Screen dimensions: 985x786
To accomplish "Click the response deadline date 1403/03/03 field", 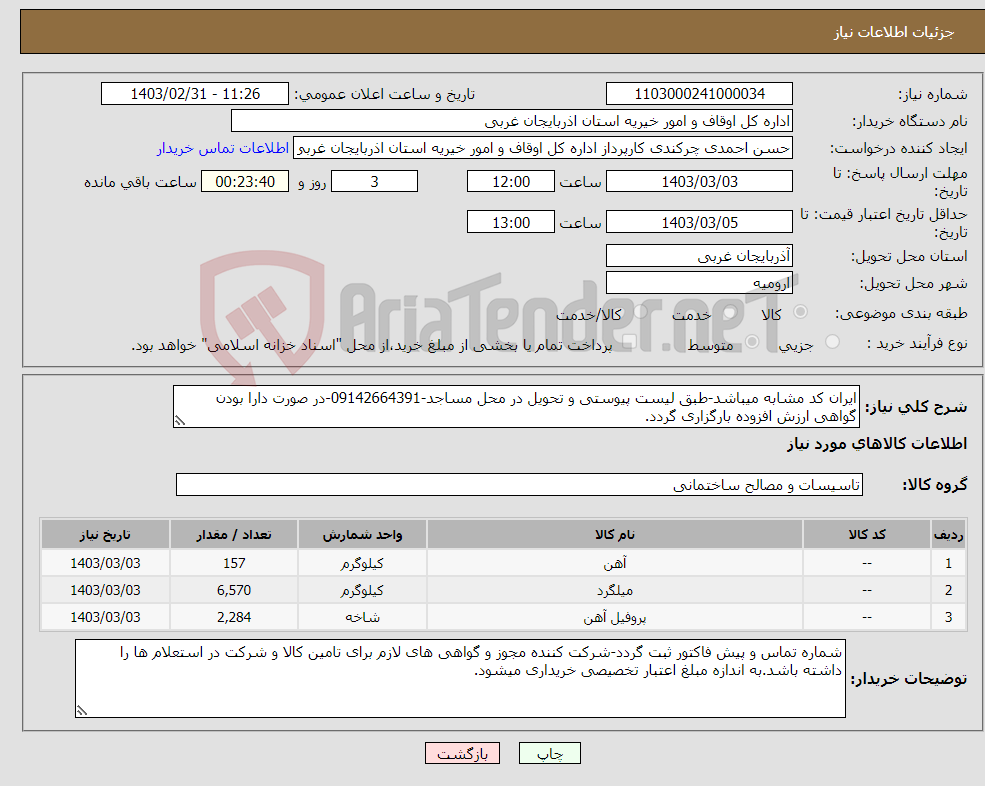I will (699, 182).
